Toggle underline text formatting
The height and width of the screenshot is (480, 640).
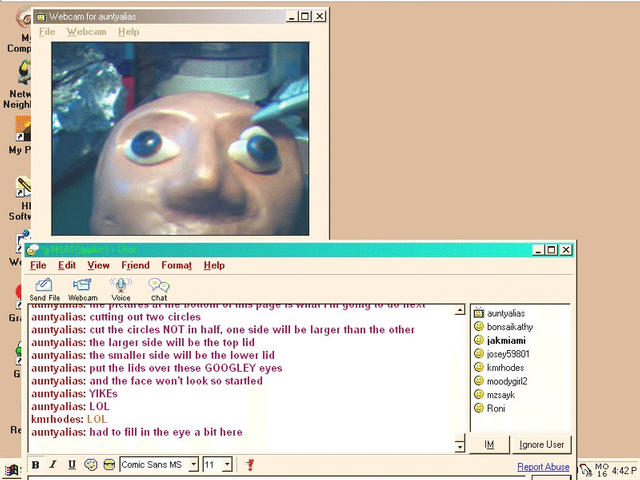coord(72,464)
